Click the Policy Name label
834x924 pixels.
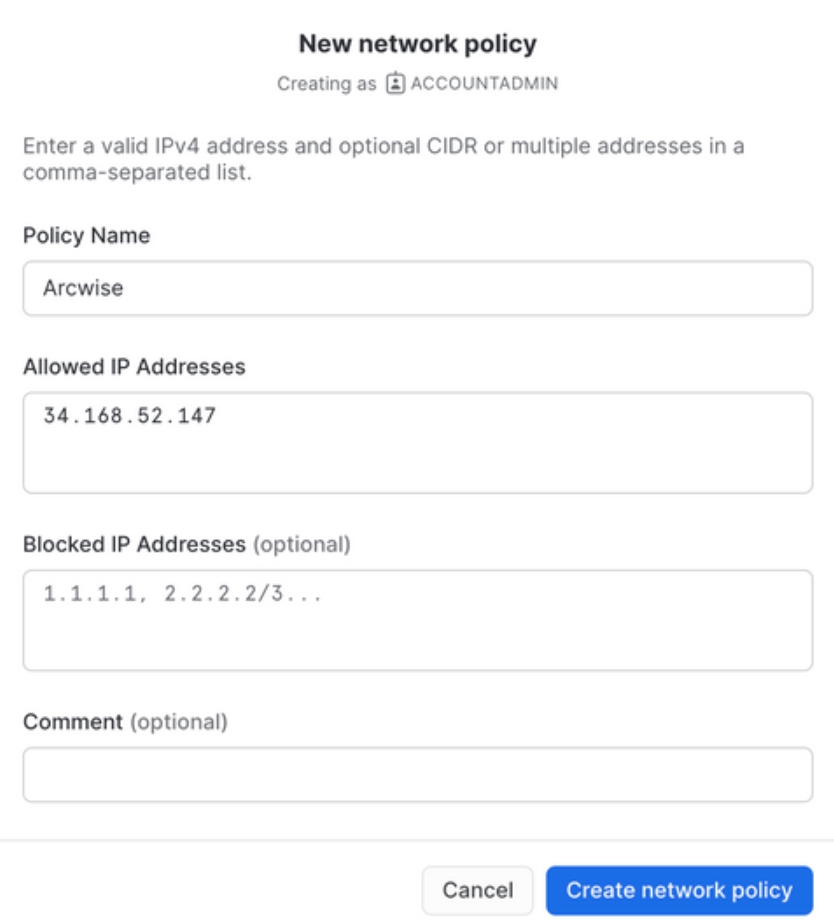click(x=86, y=236)
